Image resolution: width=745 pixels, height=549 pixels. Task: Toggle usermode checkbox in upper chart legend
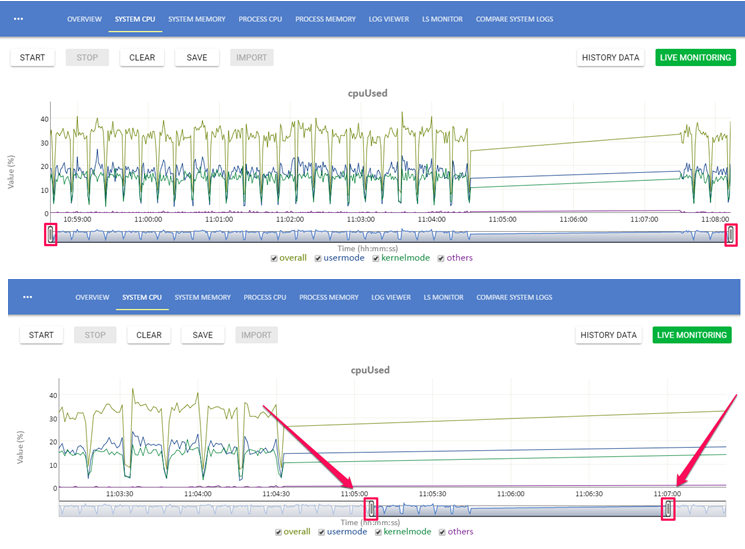click(318, 259)
